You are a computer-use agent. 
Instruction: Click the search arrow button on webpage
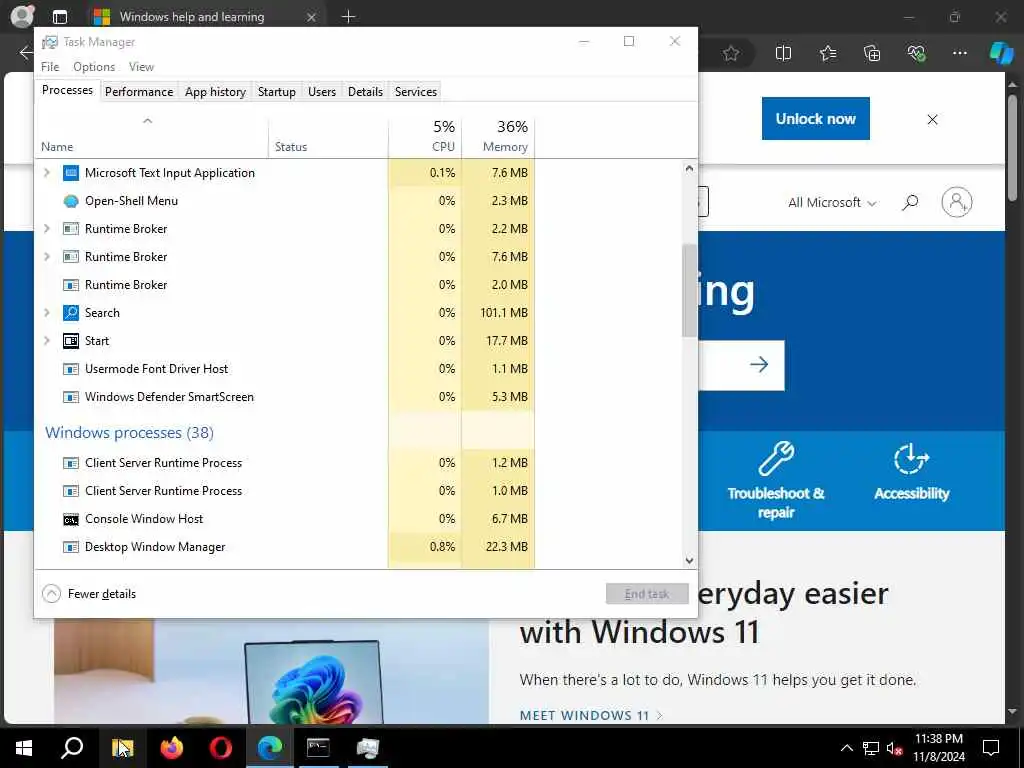click(759, 364)
